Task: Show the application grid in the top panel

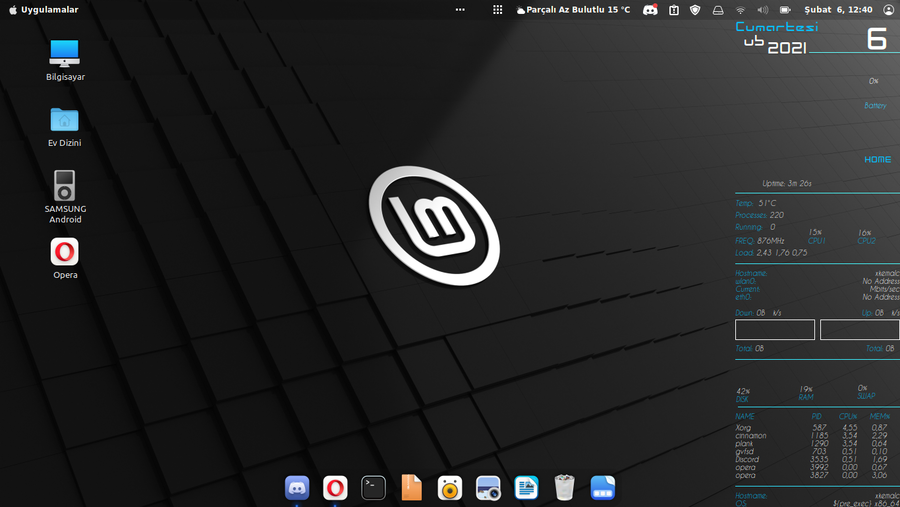Action: (x=498, y=9)
